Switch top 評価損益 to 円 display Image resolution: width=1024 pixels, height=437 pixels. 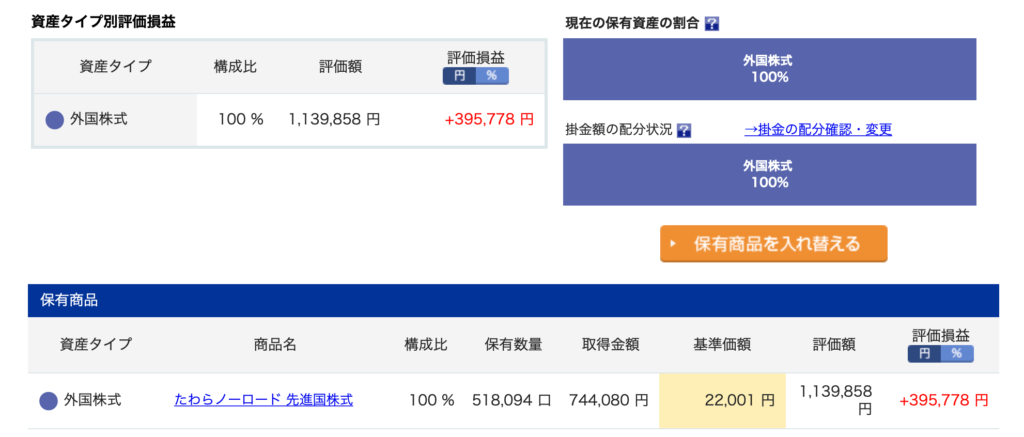[x=459, y=76]
